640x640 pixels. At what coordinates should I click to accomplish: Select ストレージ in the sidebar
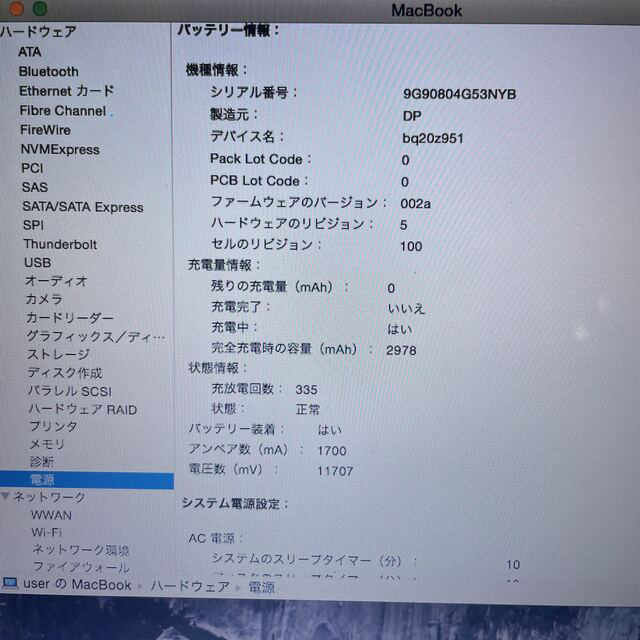(x=59, y=354)
